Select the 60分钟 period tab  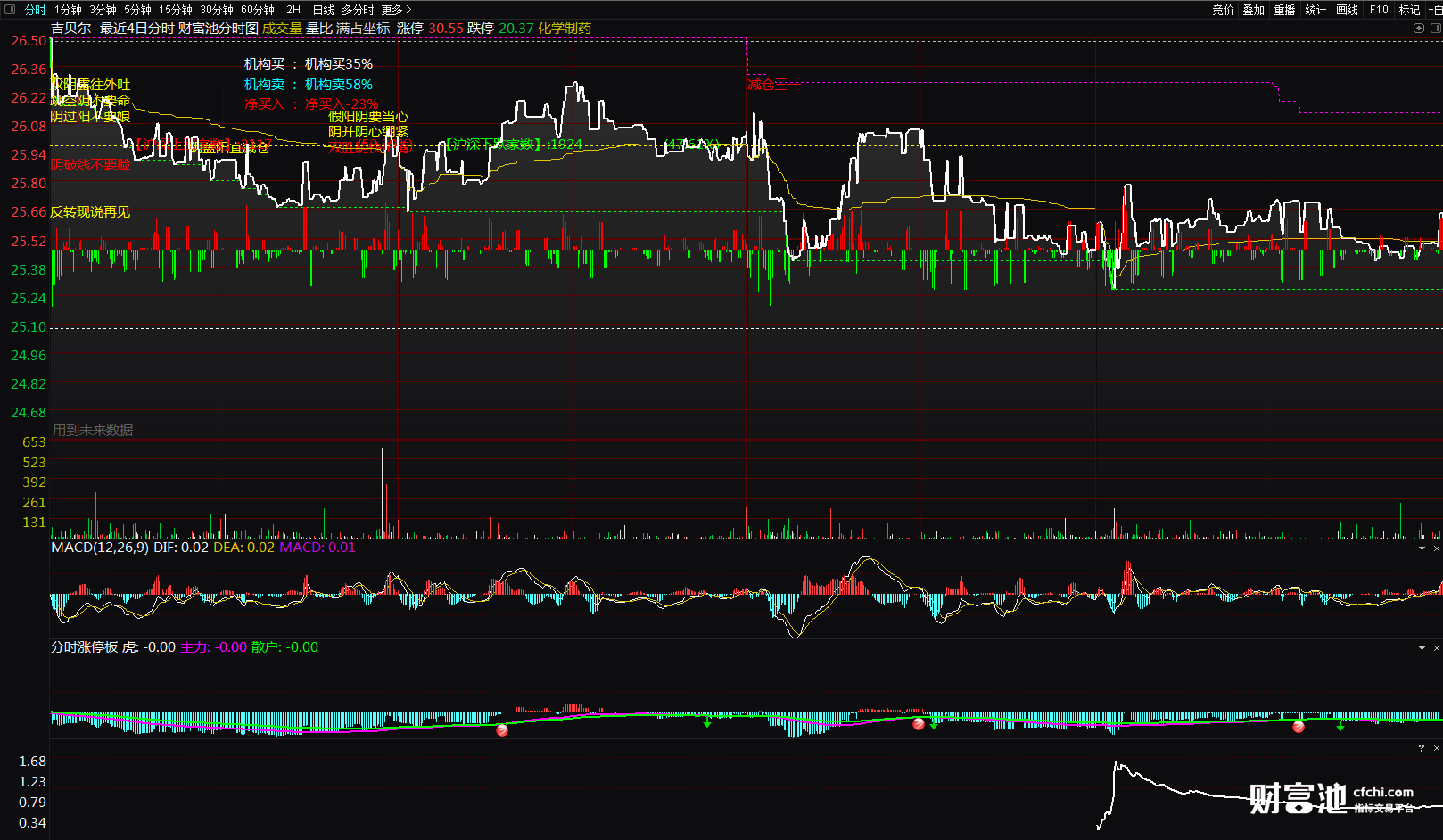(x=258, y=10)
